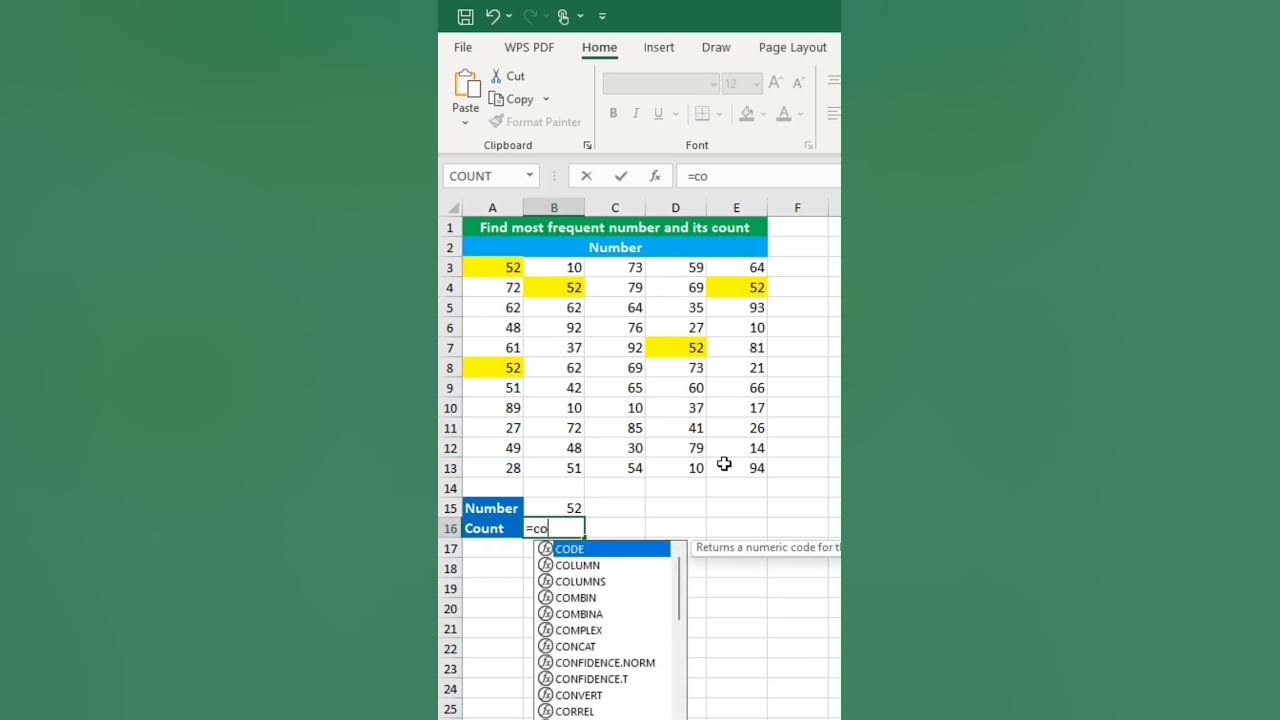The image size is (1280, 720).
Task: Select the CONVERT function suggestion
Action: [603, 695]
